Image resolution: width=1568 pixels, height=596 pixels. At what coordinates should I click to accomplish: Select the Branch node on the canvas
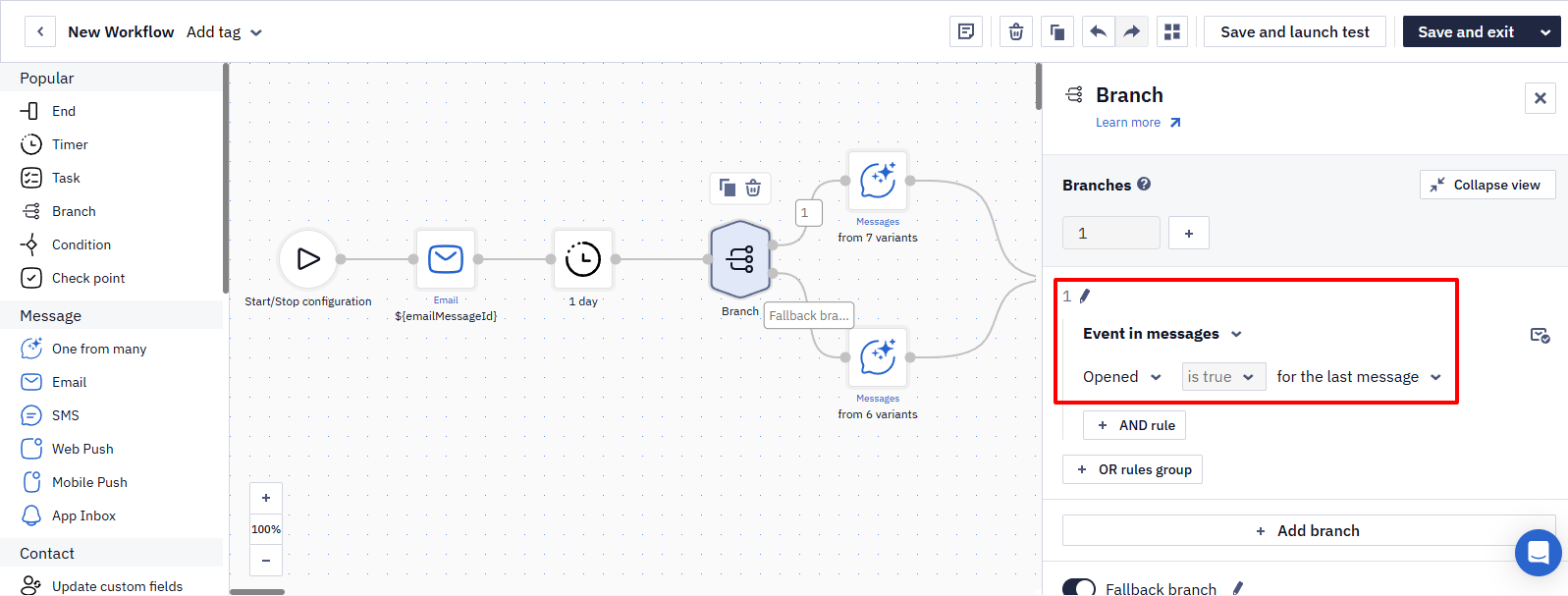click(x=740, y=259)
